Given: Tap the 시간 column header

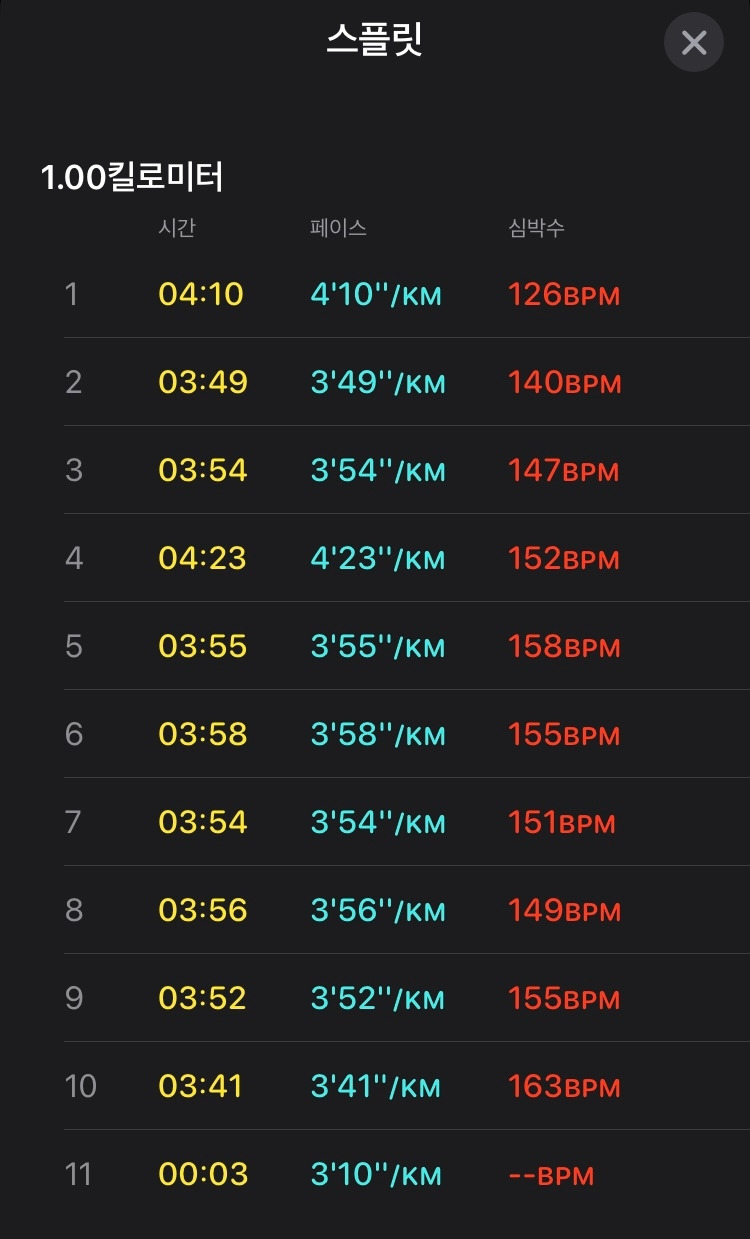Looking at the screenshot, I should (x=177, y=228).
